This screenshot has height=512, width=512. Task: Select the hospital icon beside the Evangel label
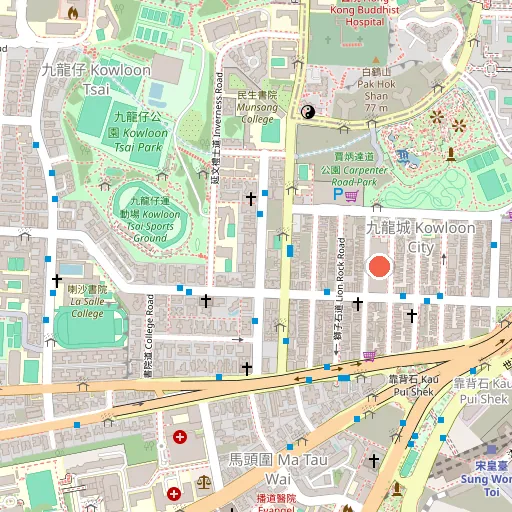point(174,494)
